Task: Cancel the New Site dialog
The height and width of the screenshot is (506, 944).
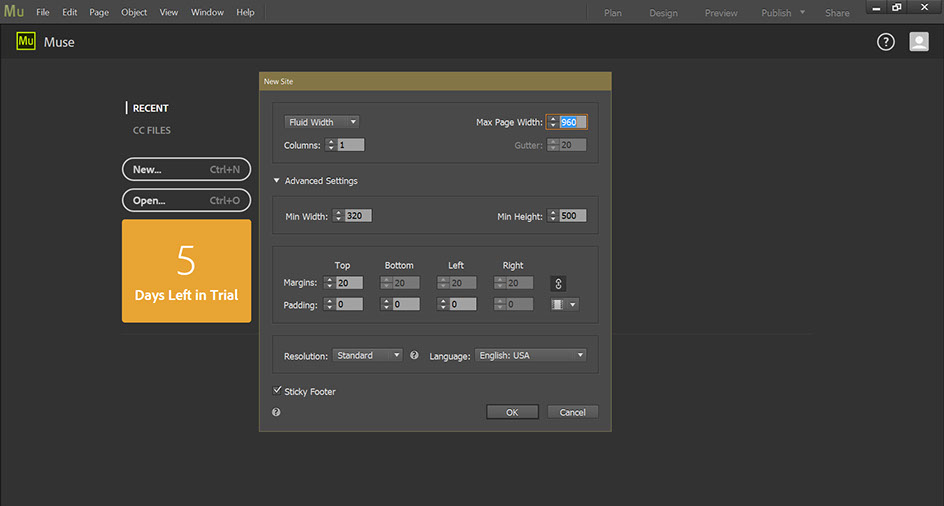Action: point(573,412)
